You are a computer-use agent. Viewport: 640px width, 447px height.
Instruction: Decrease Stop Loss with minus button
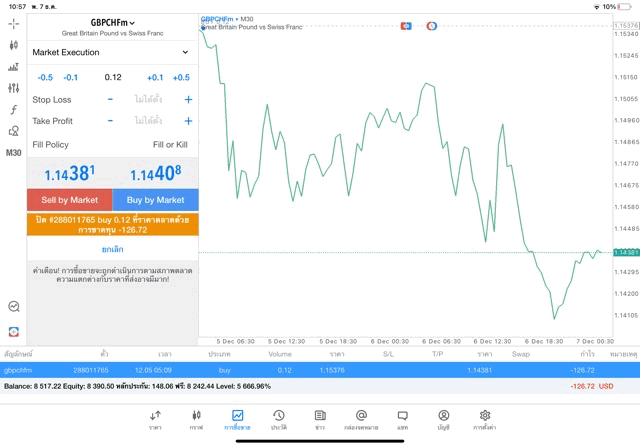pos(110,99)
